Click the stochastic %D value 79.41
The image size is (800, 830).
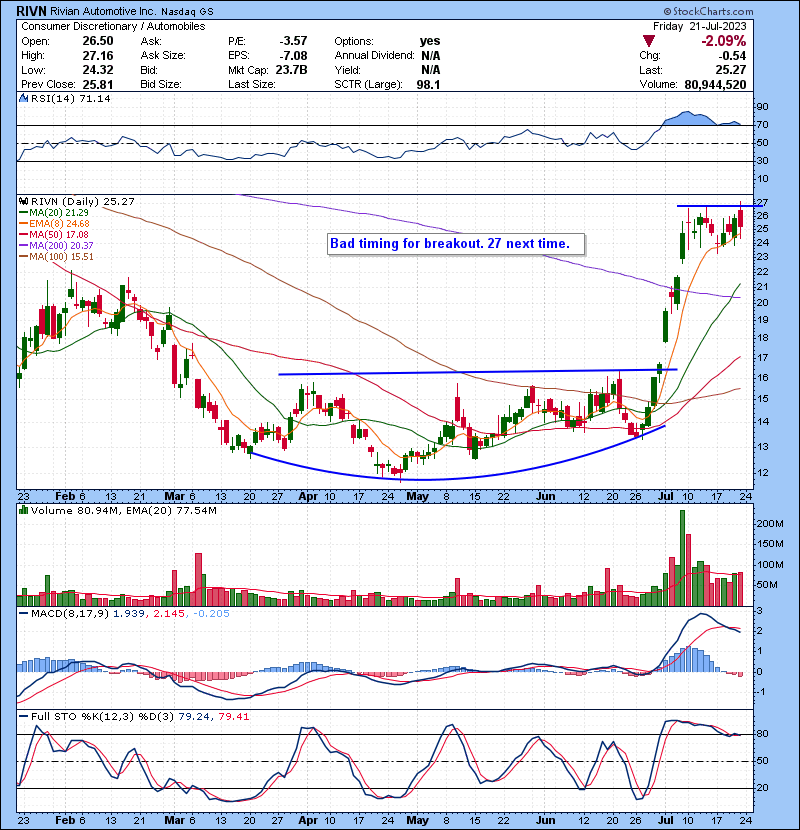tap(233, 716)
